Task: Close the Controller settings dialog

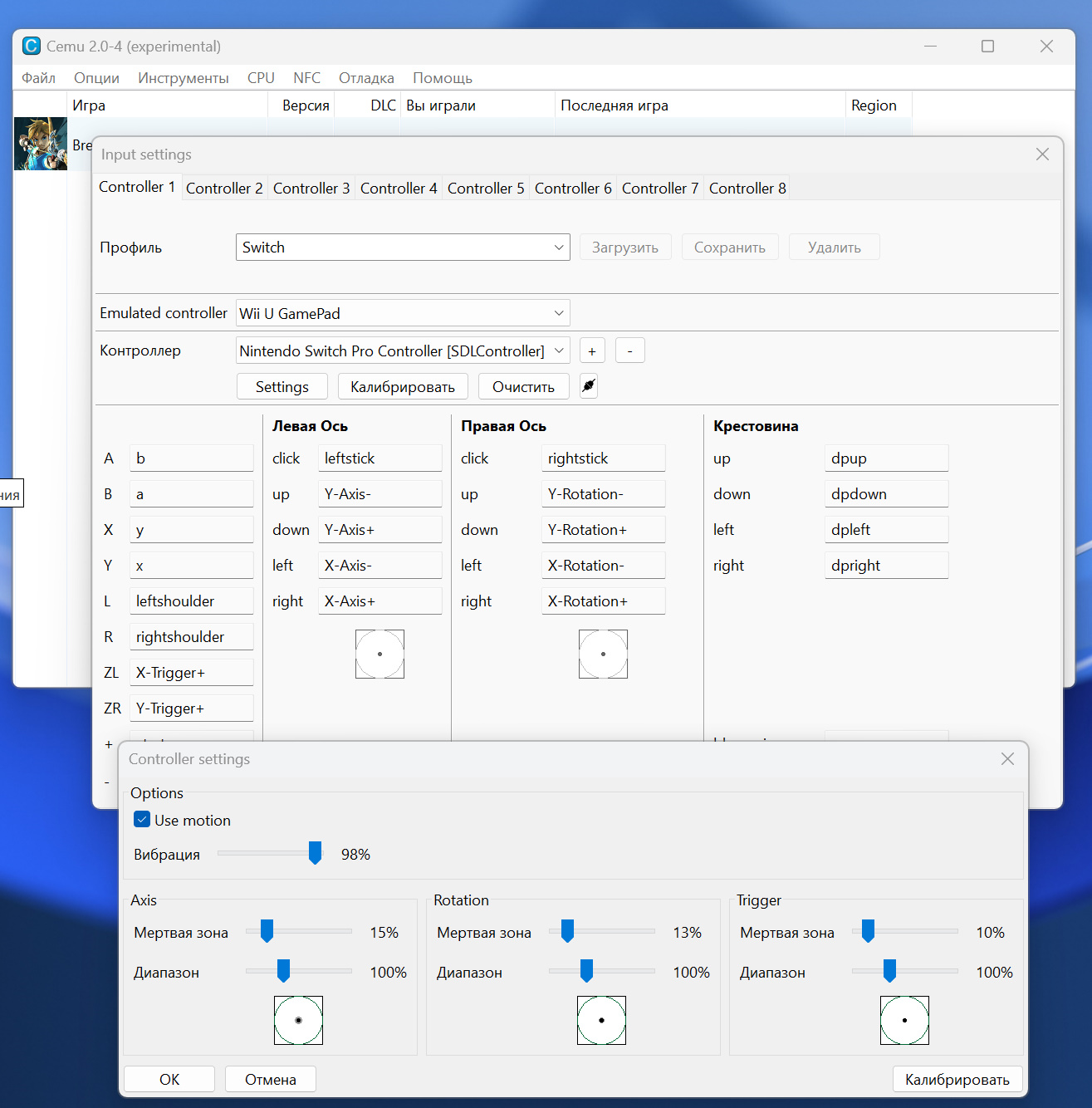Action: click(1007, 759)
